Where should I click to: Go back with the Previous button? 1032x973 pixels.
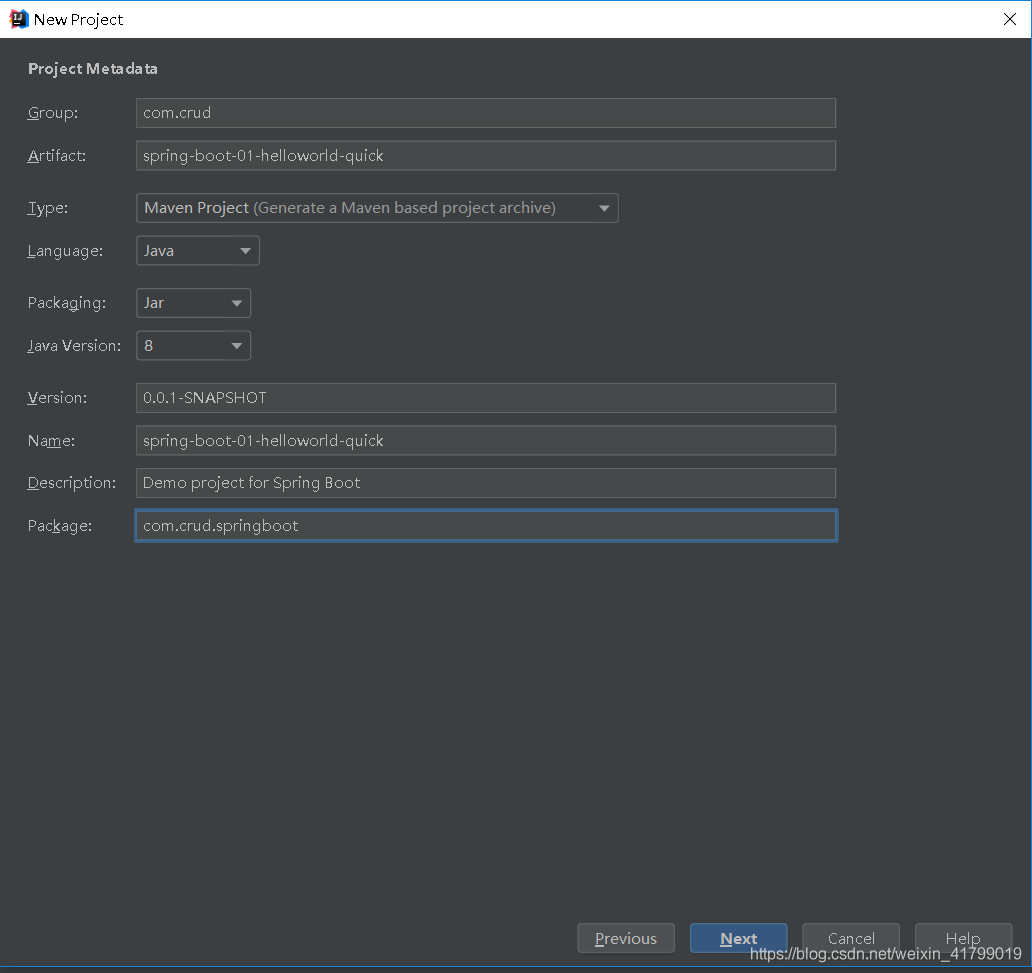coord(626,938)
